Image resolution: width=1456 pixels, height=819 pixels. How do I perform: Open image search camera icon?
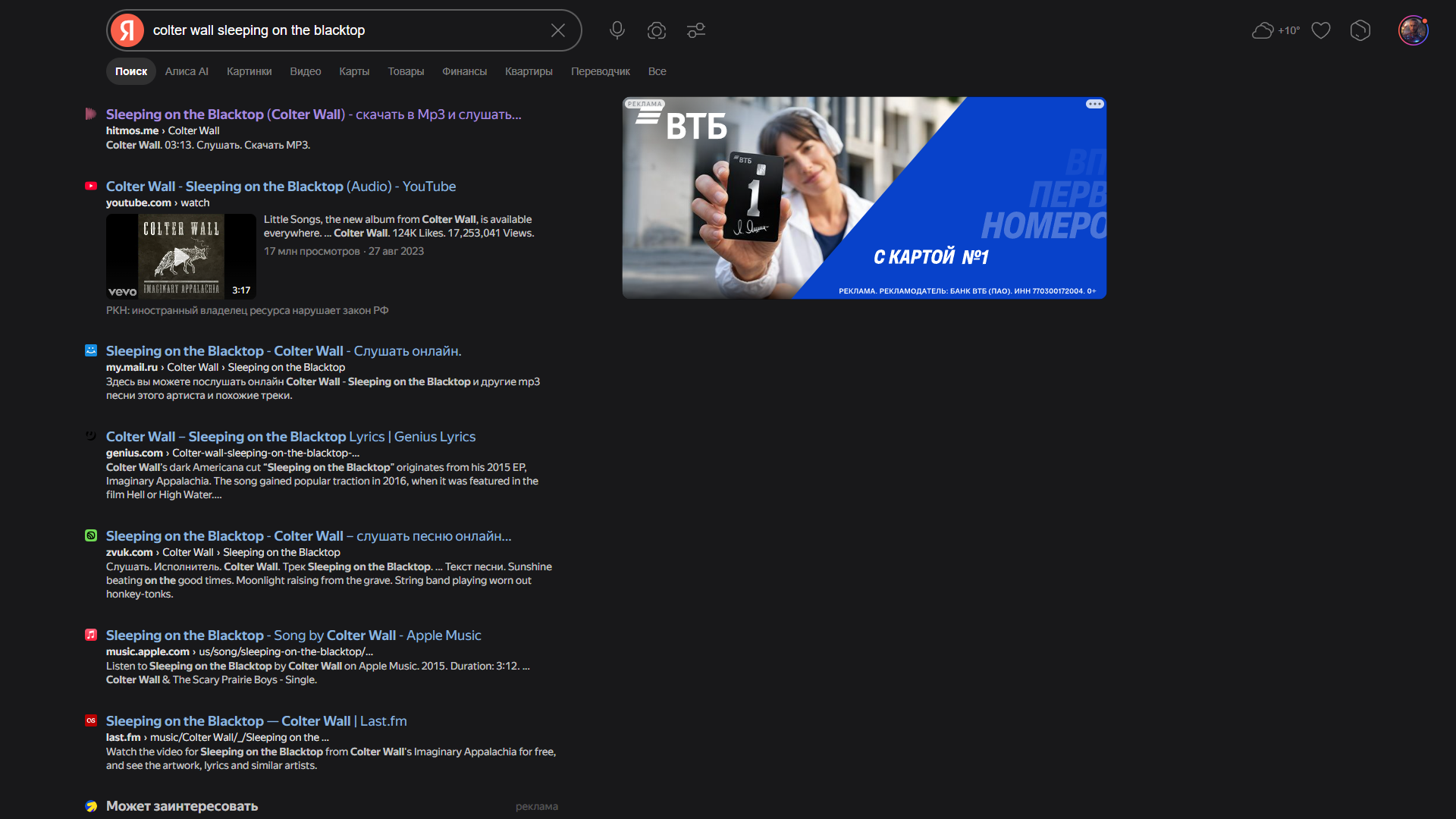coord(657,30)
